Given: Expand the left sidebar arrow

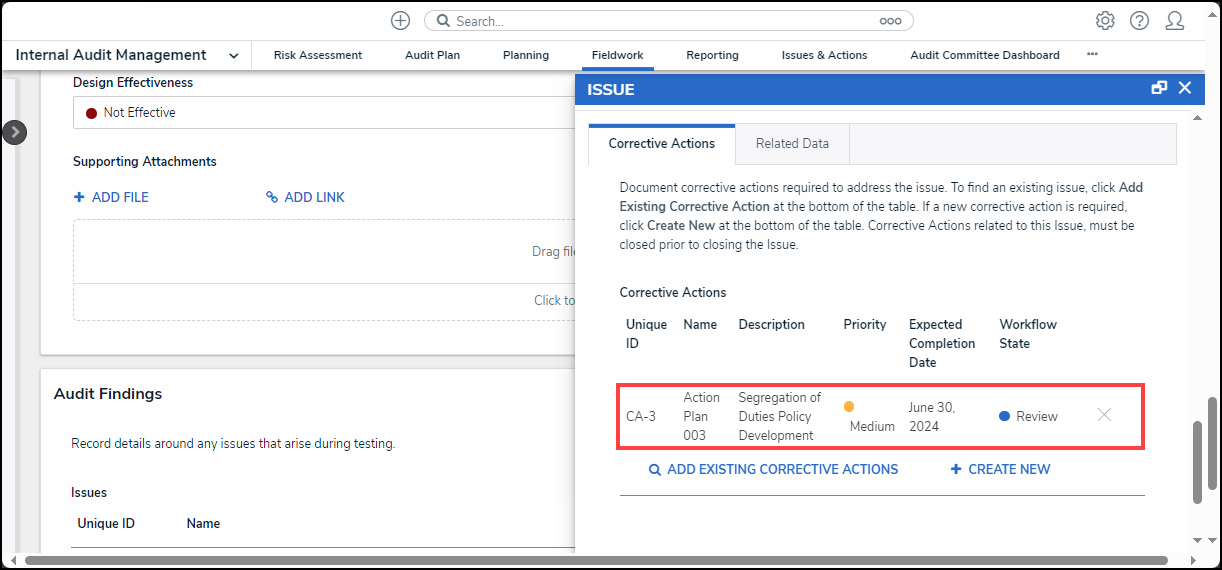Looking at the screenshot, I should coord(14,132).
